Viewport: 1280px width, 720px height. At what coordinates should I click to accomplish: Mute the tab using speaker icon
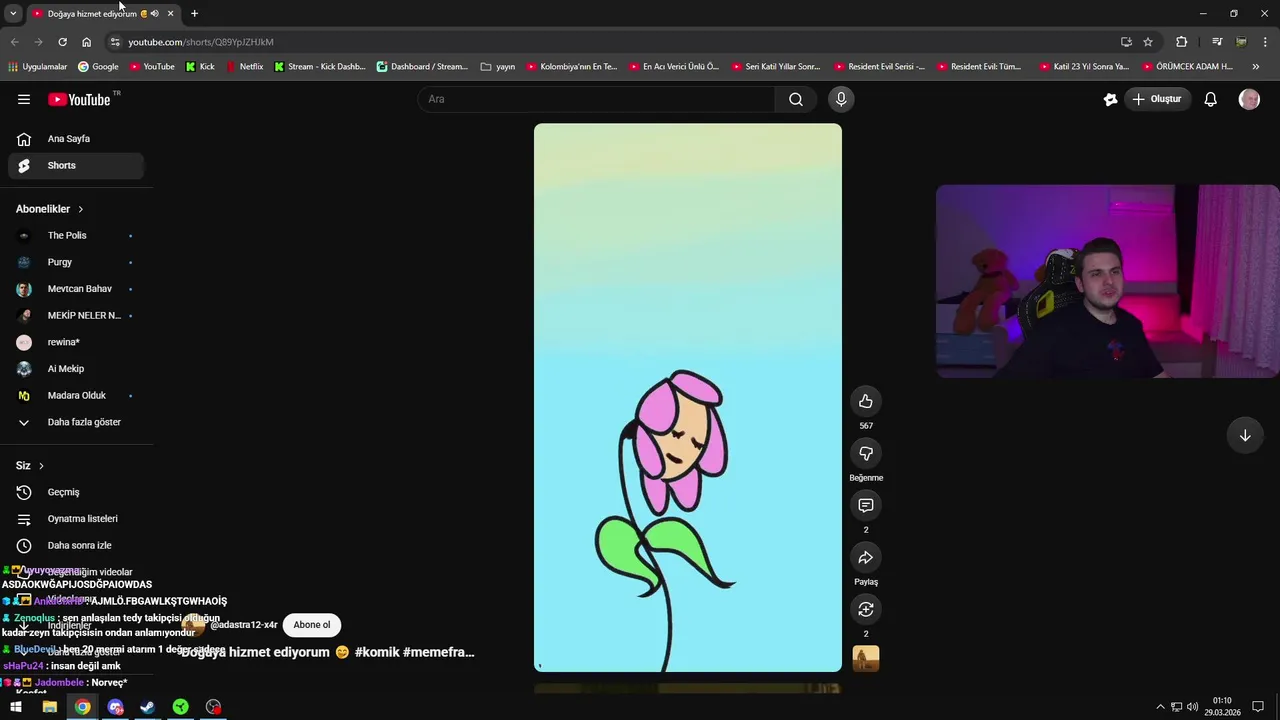point(154,14)
